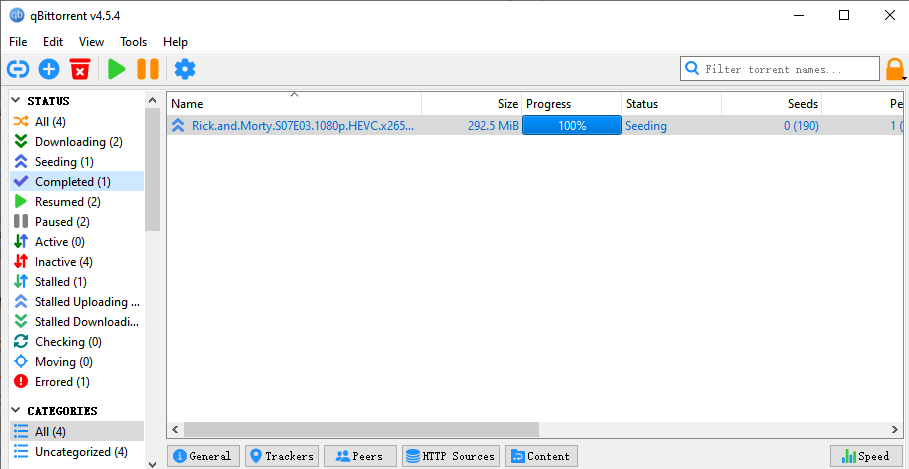
Task: Click the orange lock icon
Action: [x=894, y=69]
